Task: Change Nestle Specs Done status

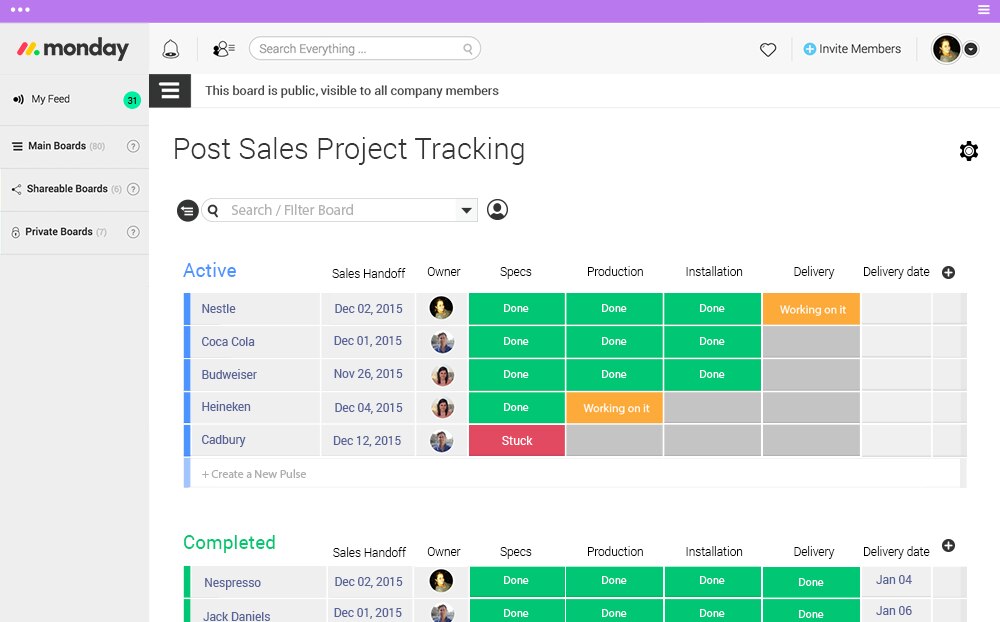Action: 517,309
